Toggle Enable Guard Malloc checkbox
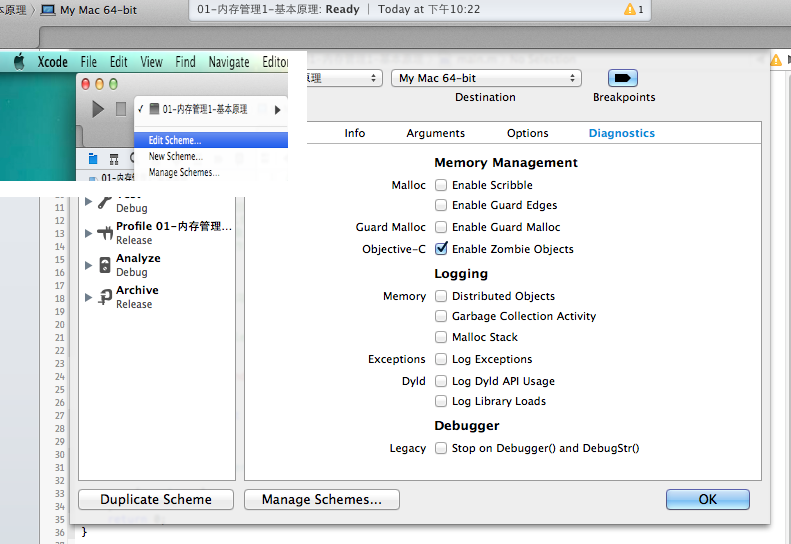This screenshot has width=791, height=544. click(441, 227)
